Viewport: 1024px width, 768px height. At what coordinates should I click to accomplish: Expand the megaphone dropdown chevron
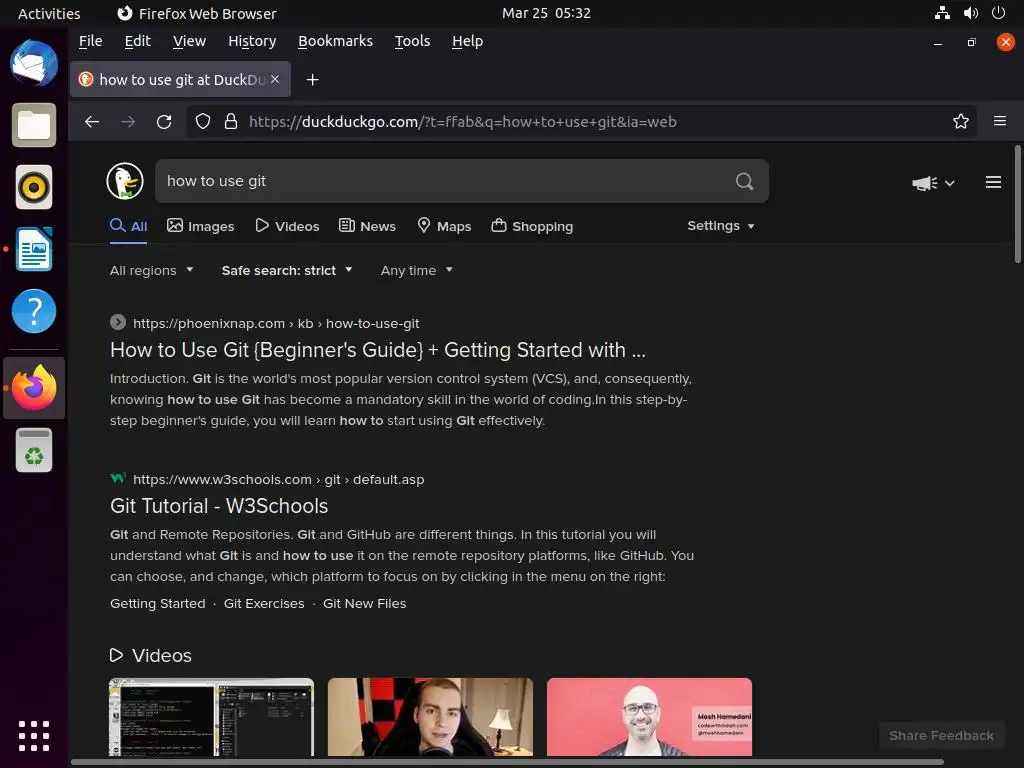950,184
